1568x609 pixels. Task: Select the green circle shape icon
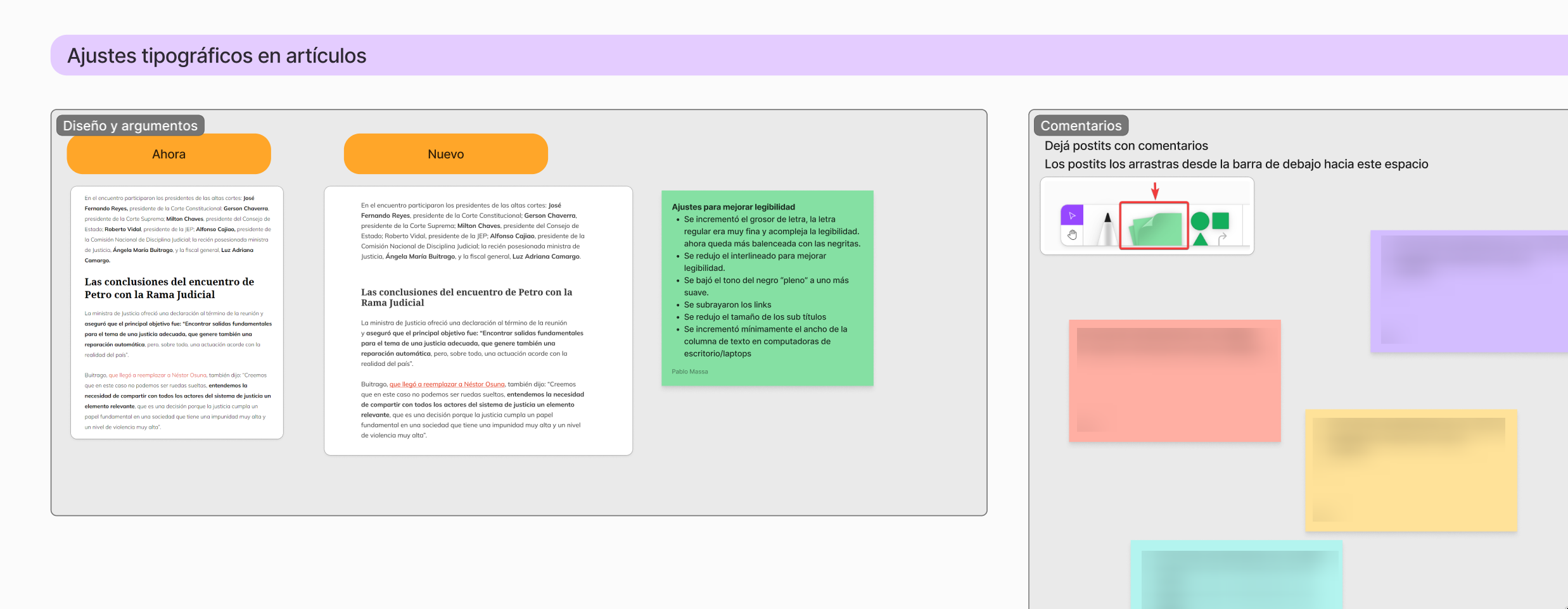point(1199,221)
